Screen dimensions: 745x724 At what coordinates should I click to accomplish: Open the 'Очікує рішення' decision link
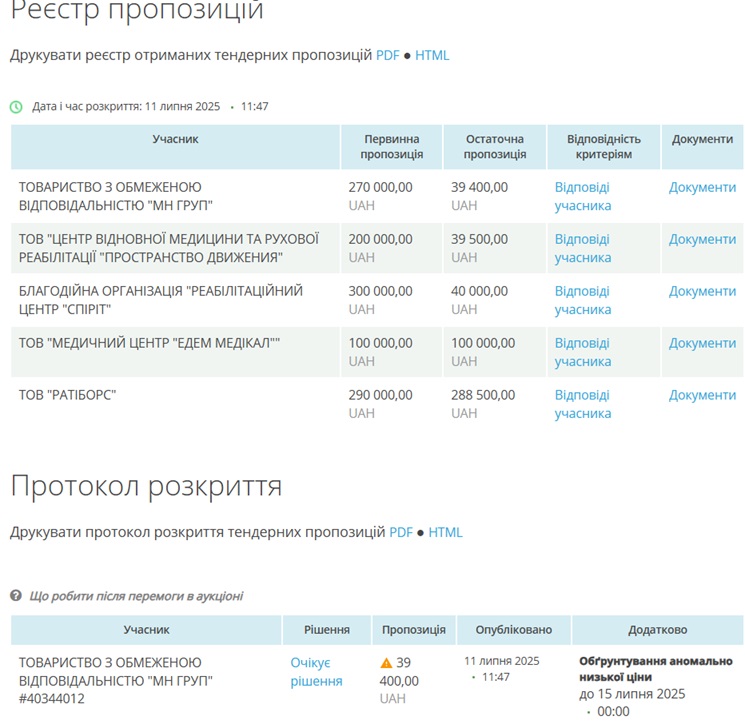[316, 672]
